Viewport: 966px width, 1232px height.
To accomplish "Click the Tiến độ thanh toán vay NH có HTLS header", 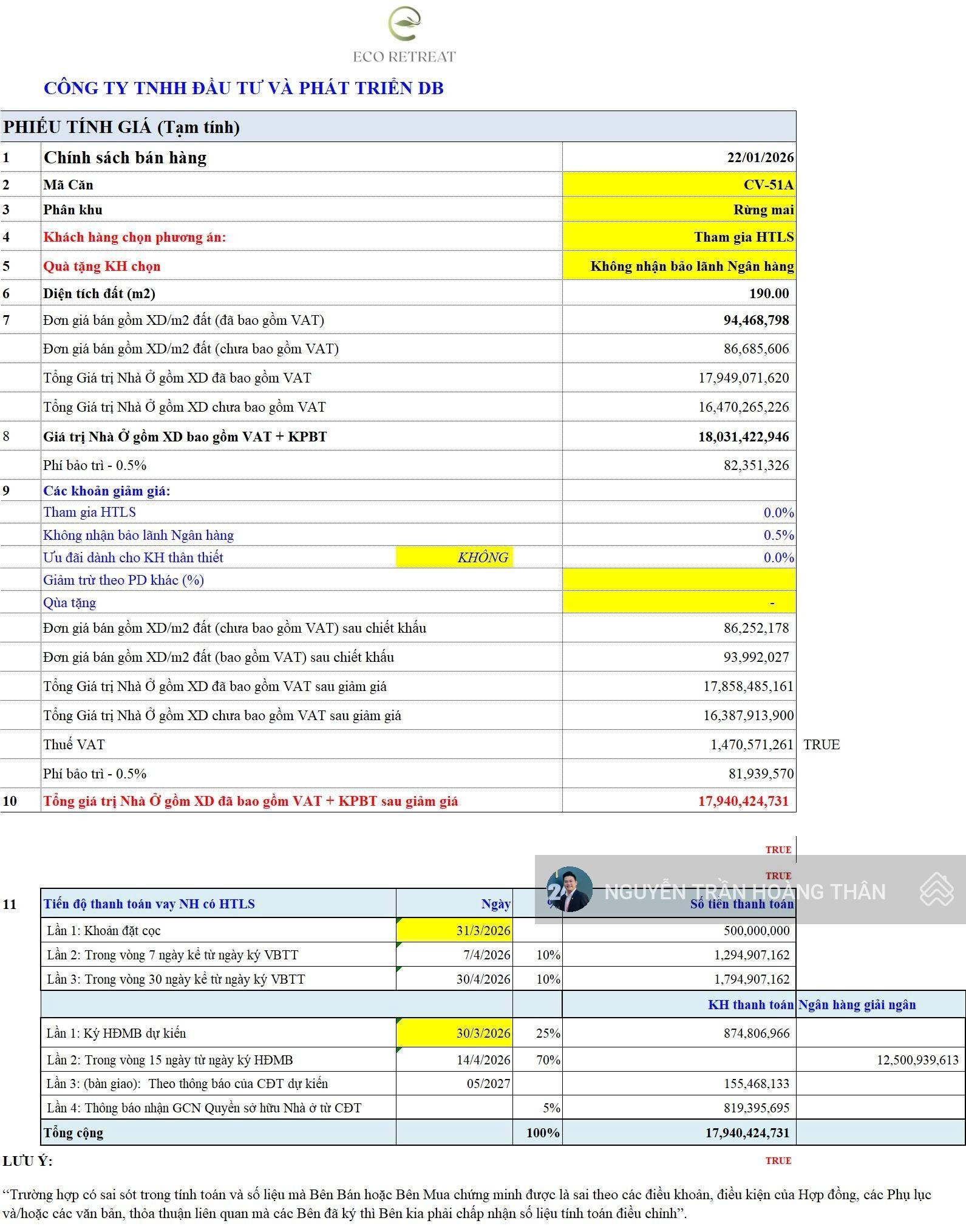I will [149, 904].
